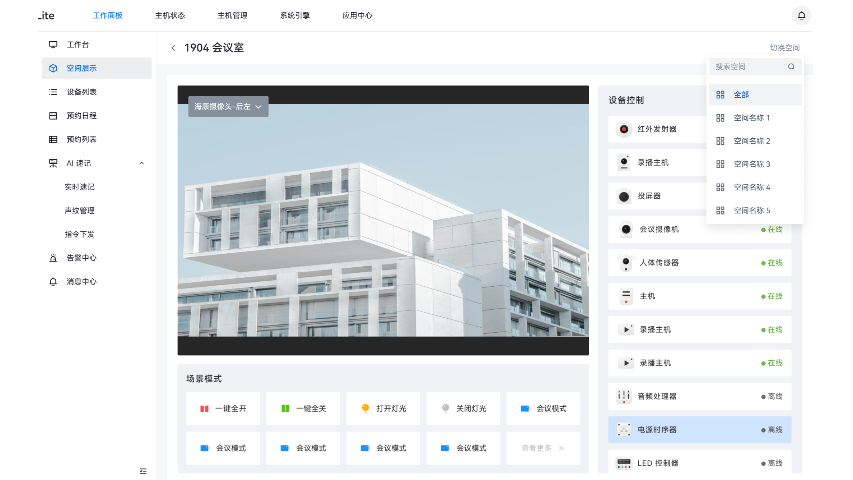Click the search magnifier in 搜索空间 box
Image resolution: width=853 pixels, height=480 pixels.
[791, 66]
